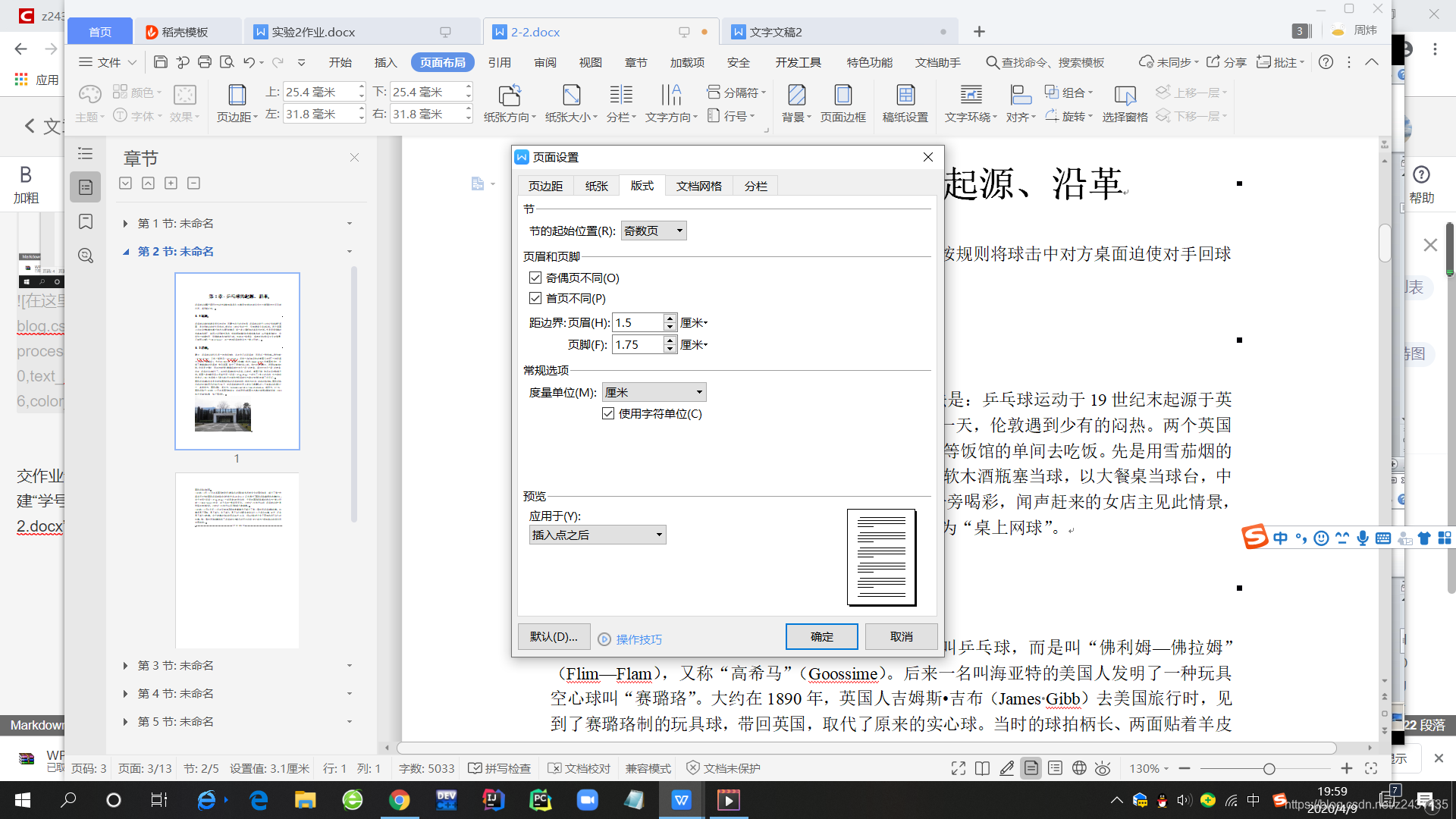Viewport: 1456px width, 819px height.
Task: Open the File menu
Action: [108, 62]
